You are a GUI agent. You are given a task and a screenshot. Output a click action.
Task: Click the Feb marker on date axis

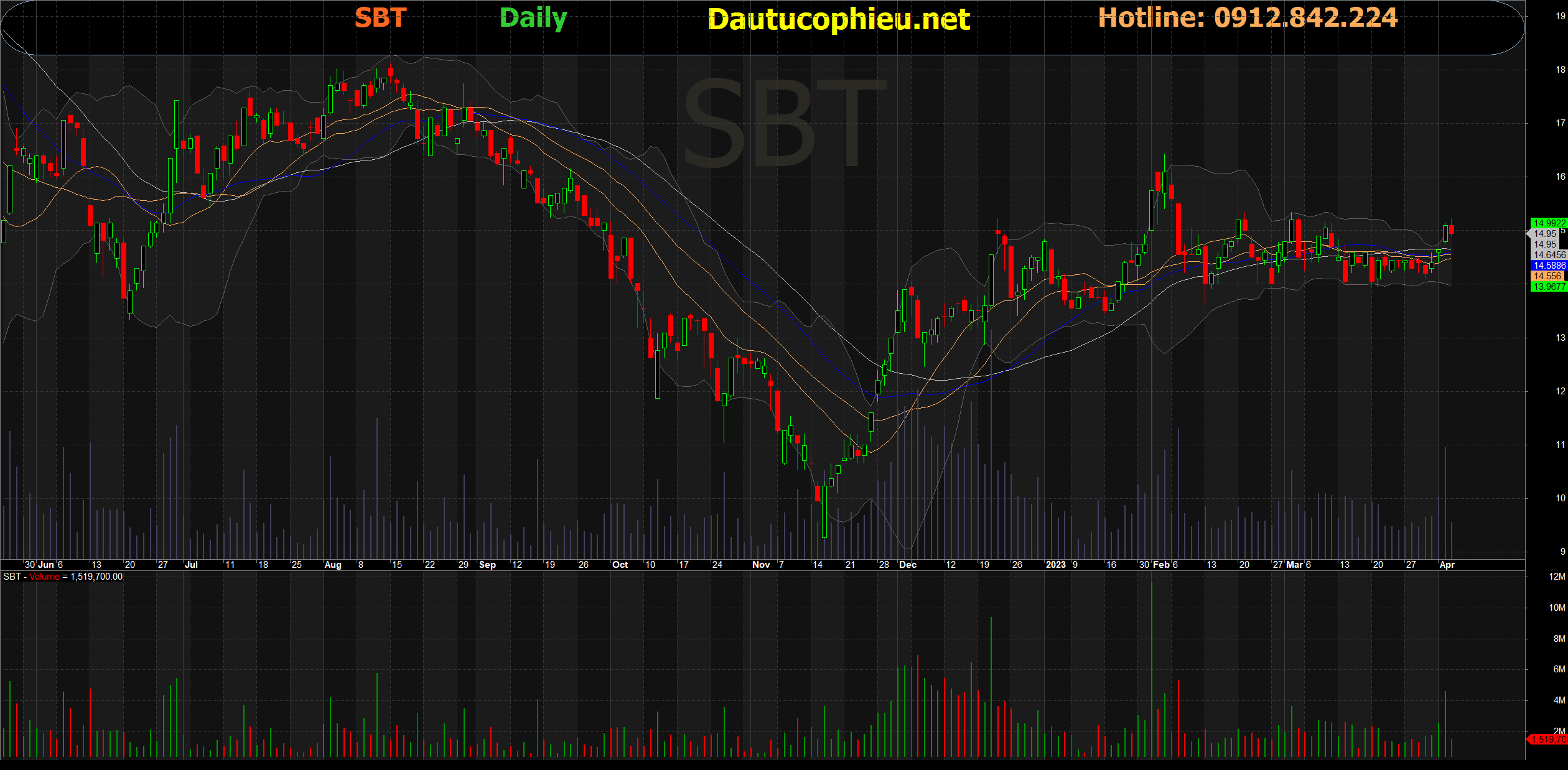(x=1161, y=565)
